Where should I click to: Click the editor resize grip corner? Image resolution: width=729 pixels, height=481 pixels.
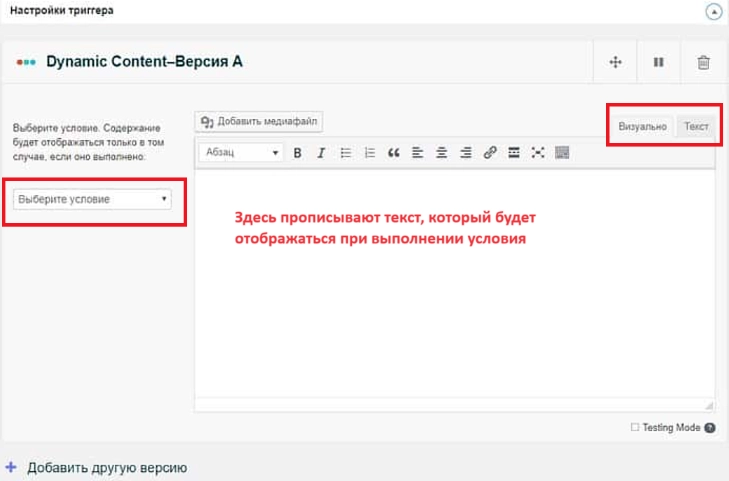[709, 406]
